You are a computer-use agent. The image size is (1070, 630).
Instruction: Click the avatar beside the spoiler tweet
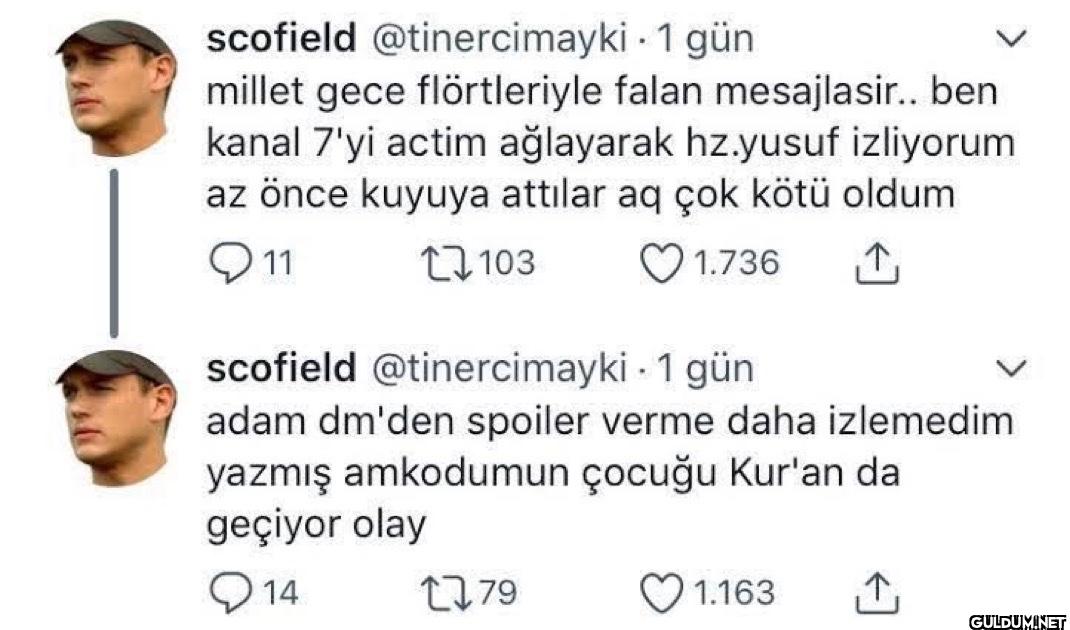[x=113, y=417]
